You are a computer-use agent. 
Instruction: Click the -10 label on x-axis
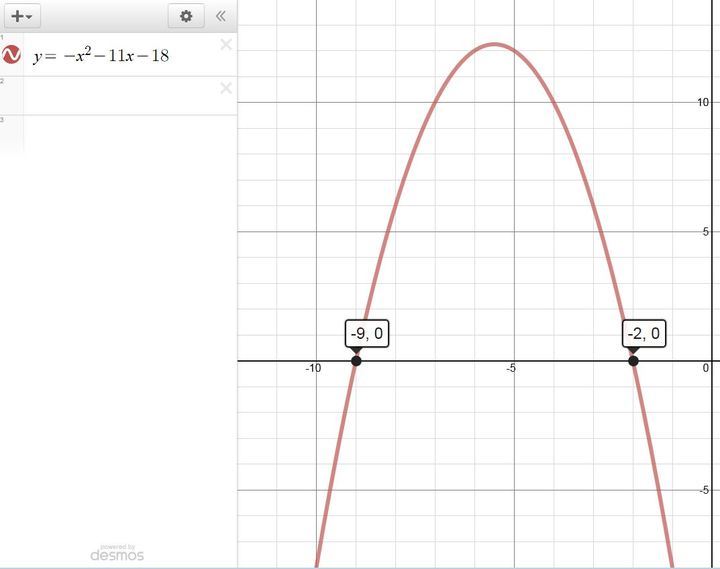point(313,369)
